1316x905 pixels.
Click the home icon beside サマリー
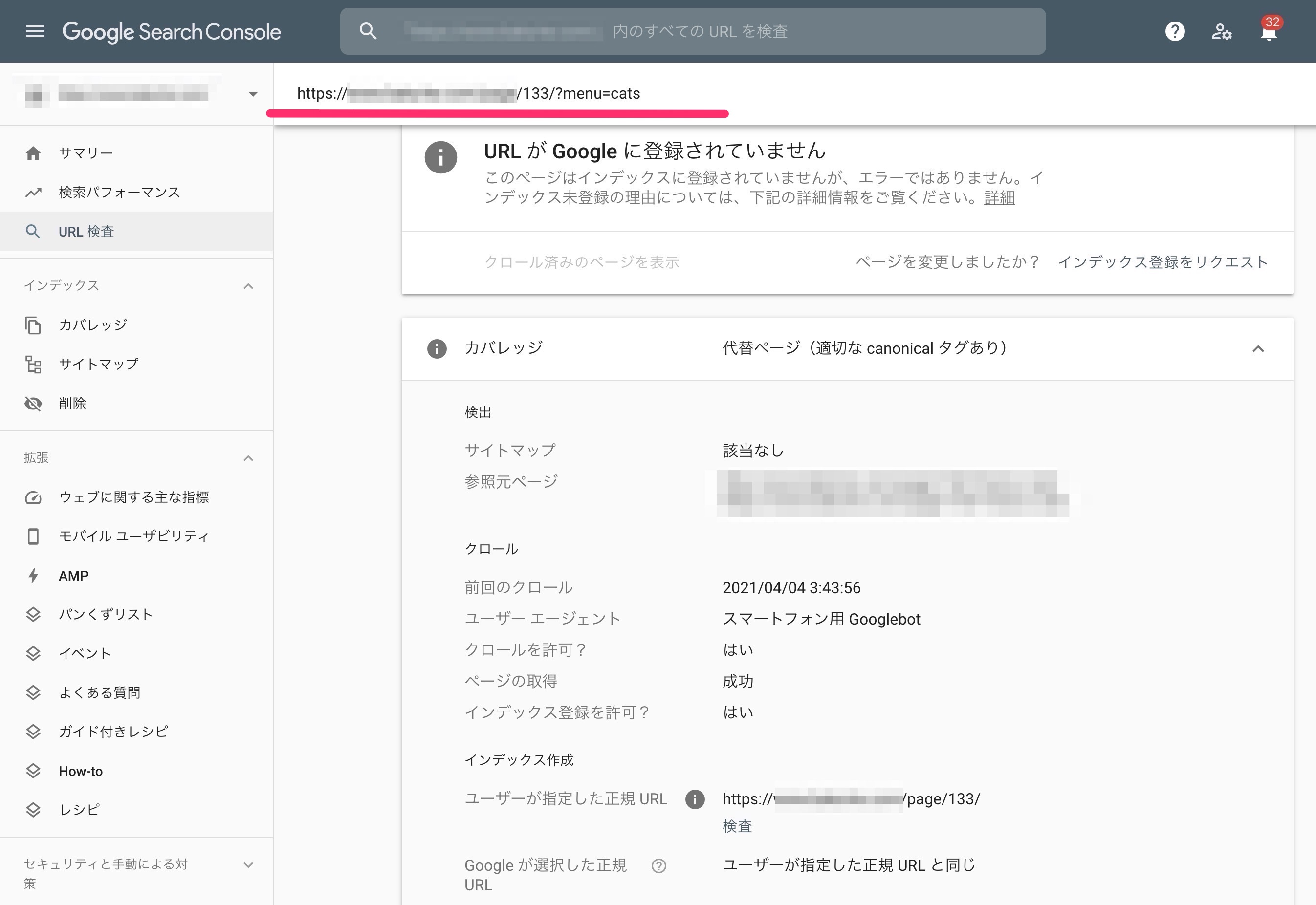tap(33, 153)
